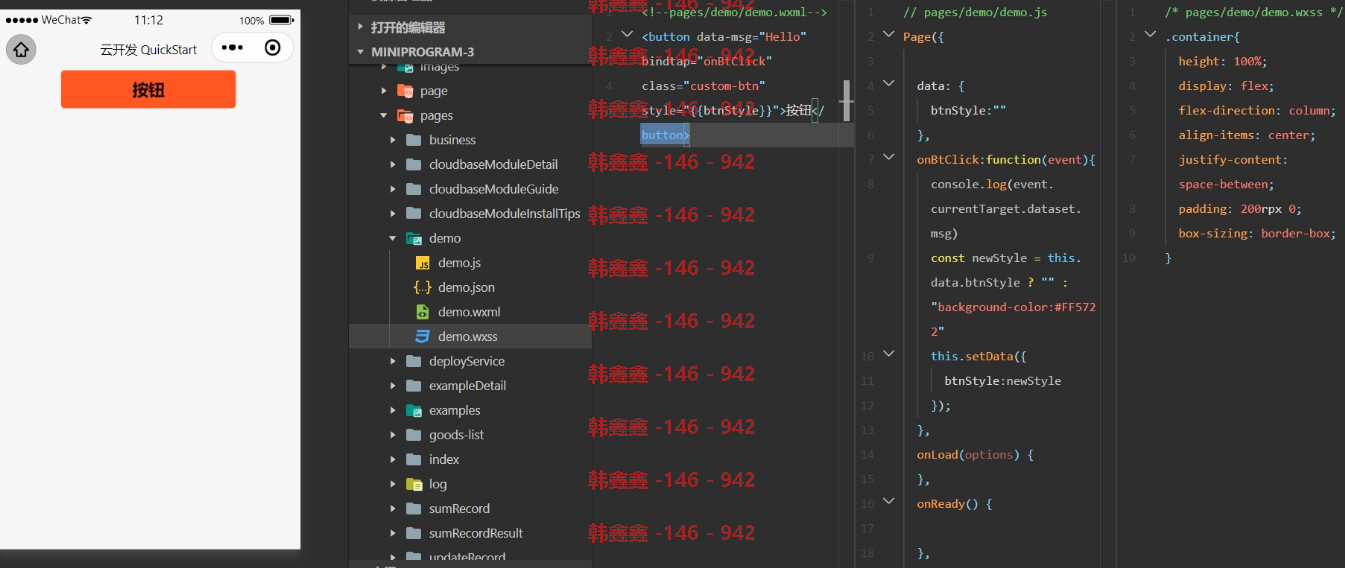Expand the goods-list folder arrow
The image size is (1345, 568).
point(393,435)
